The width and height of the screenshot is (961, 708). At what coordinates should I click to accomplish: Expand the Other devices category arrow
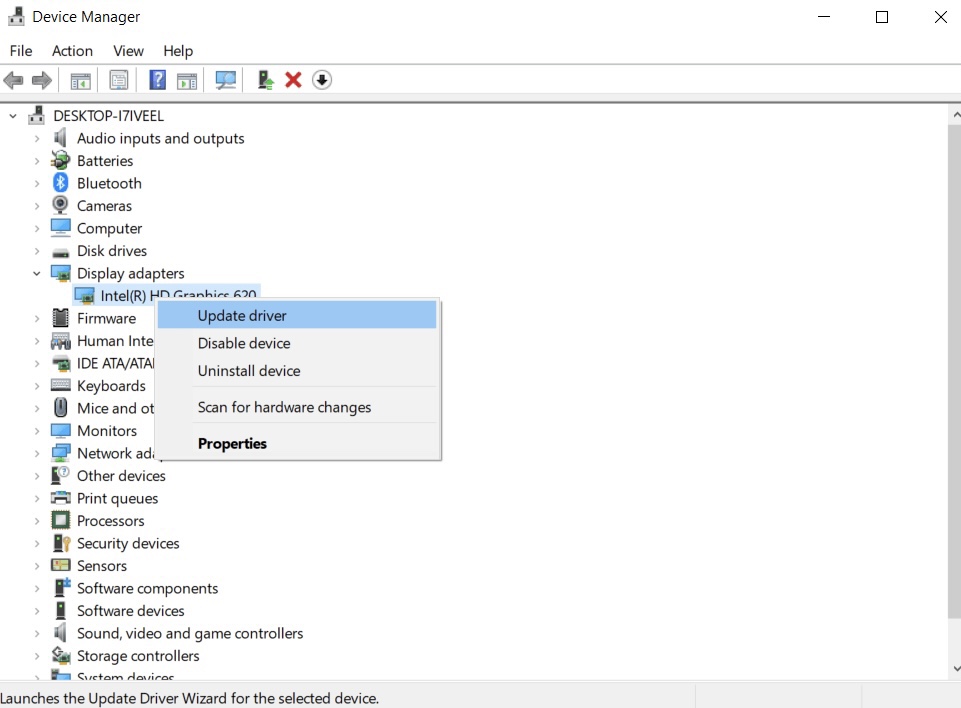pos(37,476)
